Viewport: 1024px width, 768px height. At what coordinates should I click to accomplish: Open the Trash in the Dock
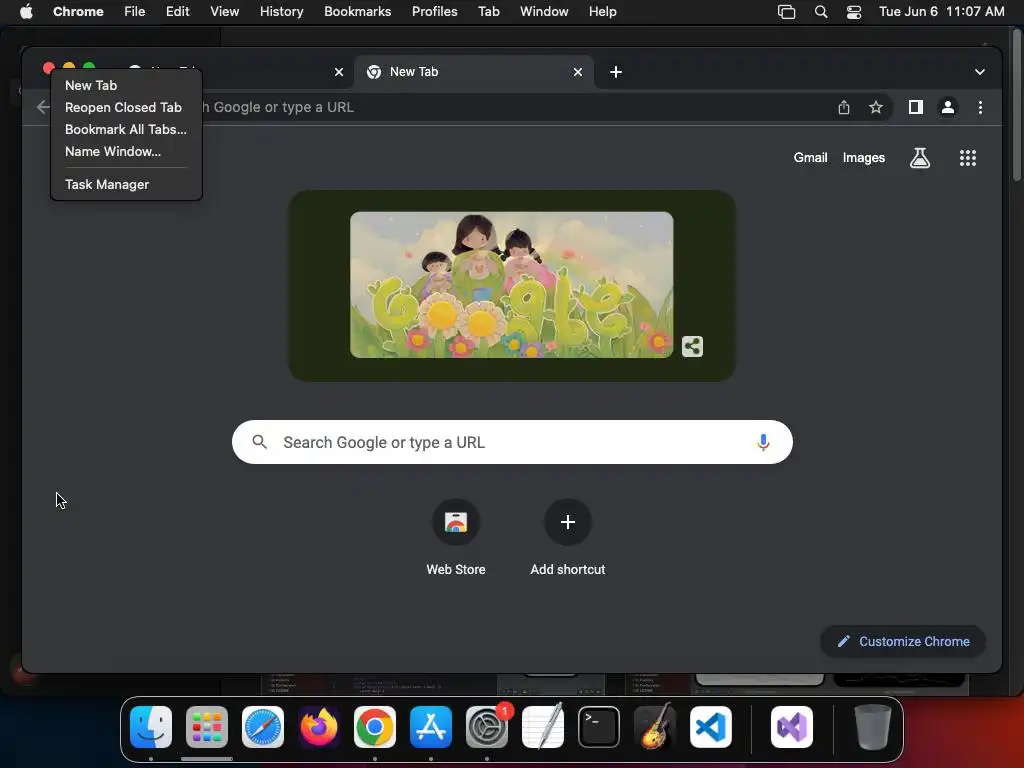coord(872,727)
